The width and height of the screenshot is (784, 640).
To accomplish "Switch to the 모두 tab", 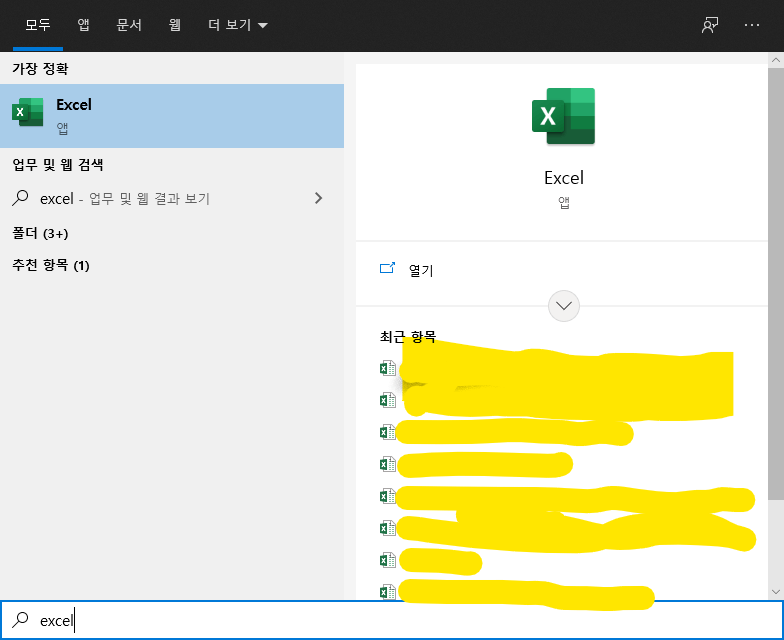I will click(x=38, y=24).
